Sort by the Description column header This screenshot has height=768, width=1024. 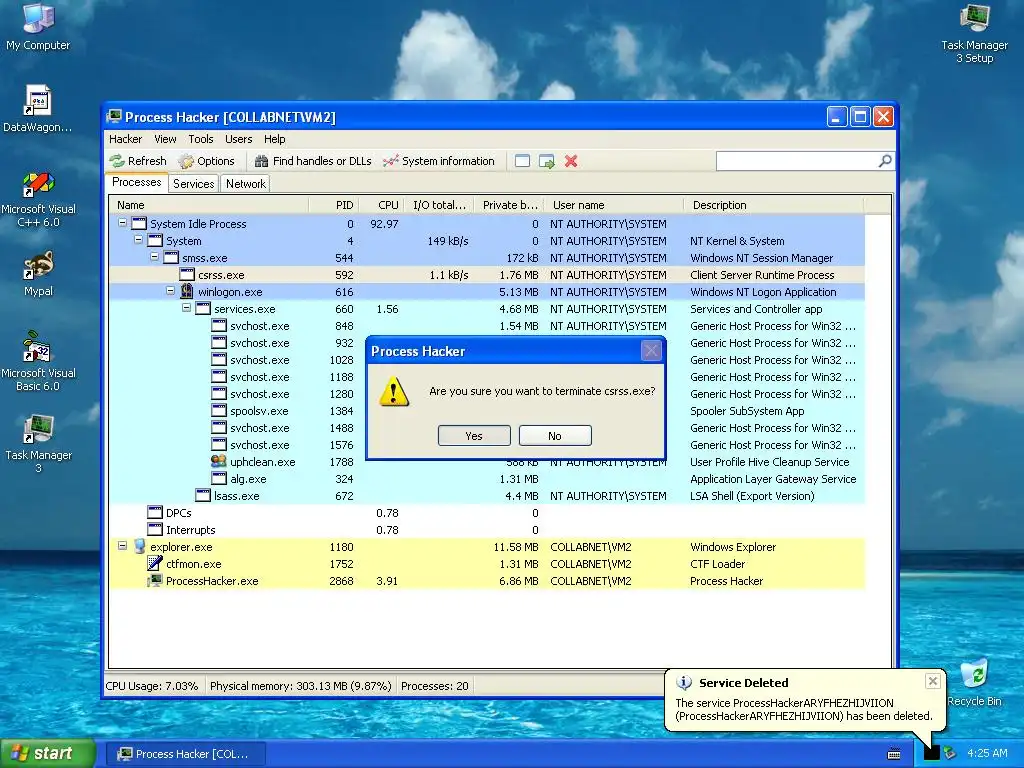click(774, 205)
